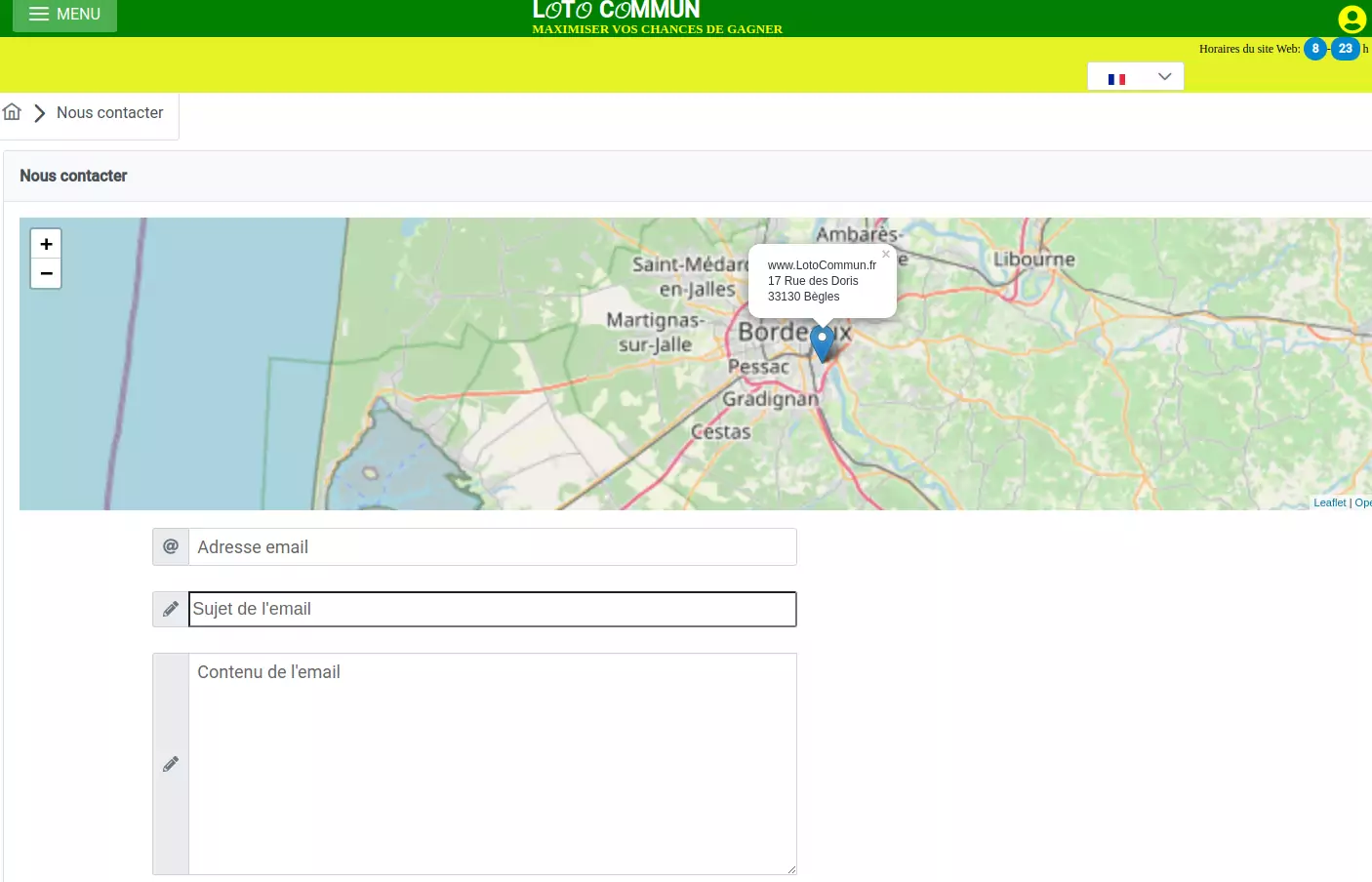
Task: Click the Contenu de l'email textarea
Action: [493, 764]
